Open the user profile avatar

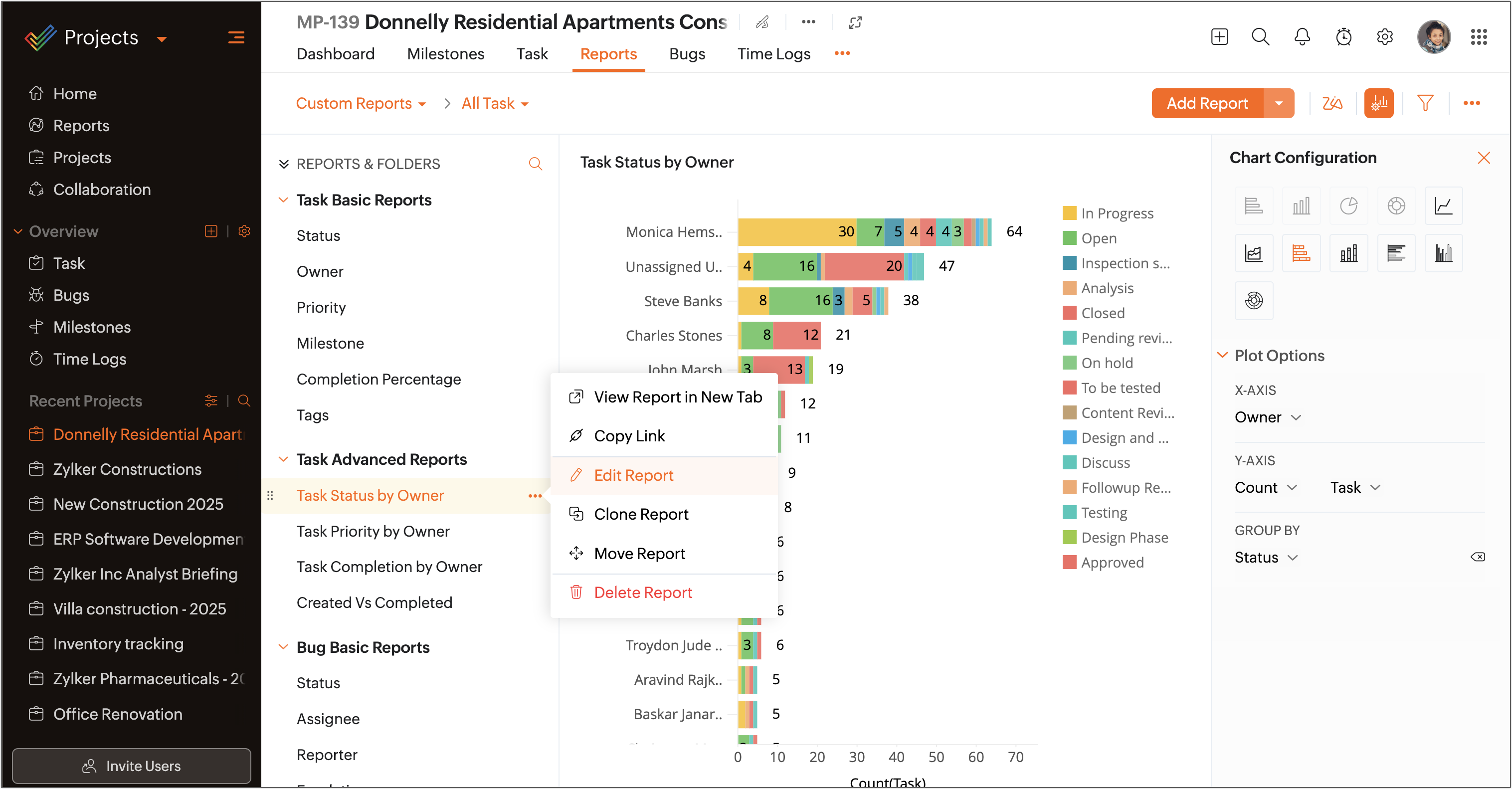tap(1433, 37)
